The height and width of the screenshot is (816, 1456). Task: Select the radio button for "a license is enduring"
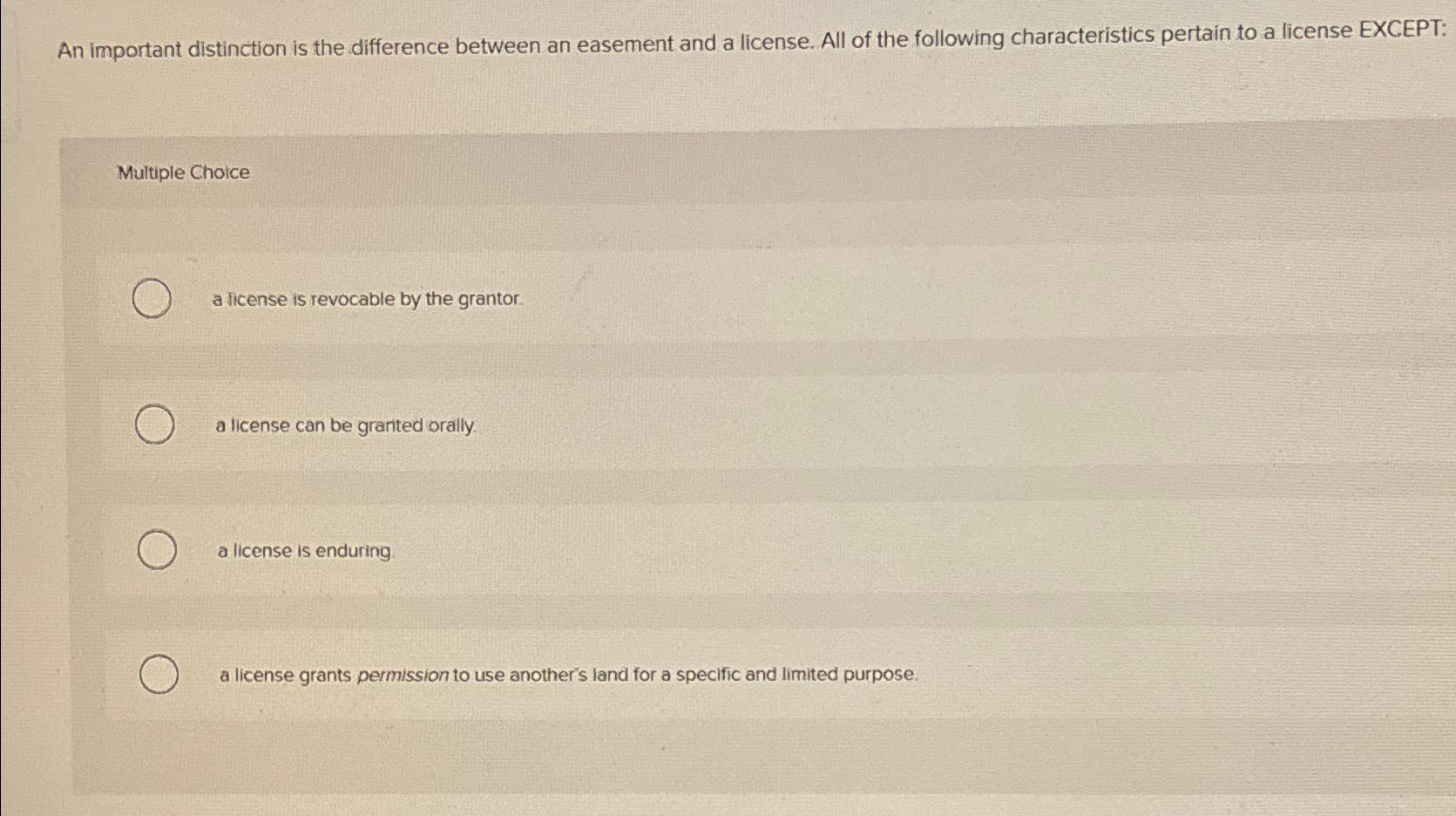[x=155, y=550]
